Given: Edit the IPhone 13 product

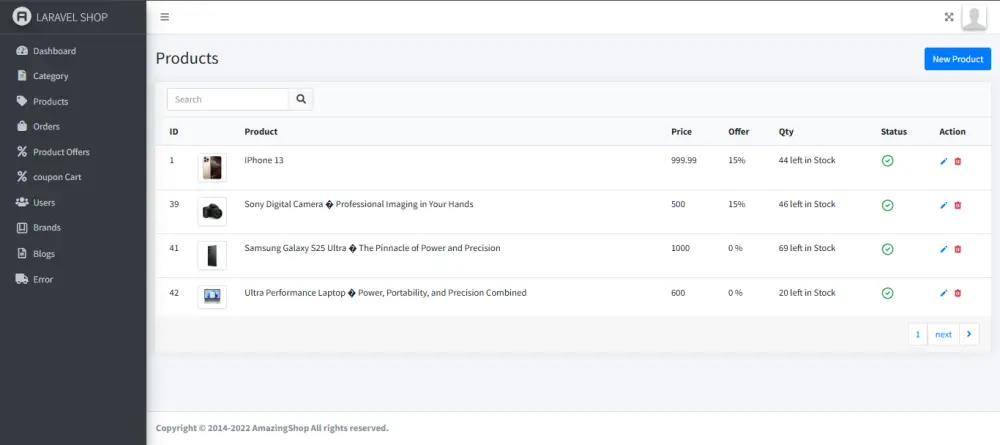Looking at the screenshot, I should tap(944, 161).
